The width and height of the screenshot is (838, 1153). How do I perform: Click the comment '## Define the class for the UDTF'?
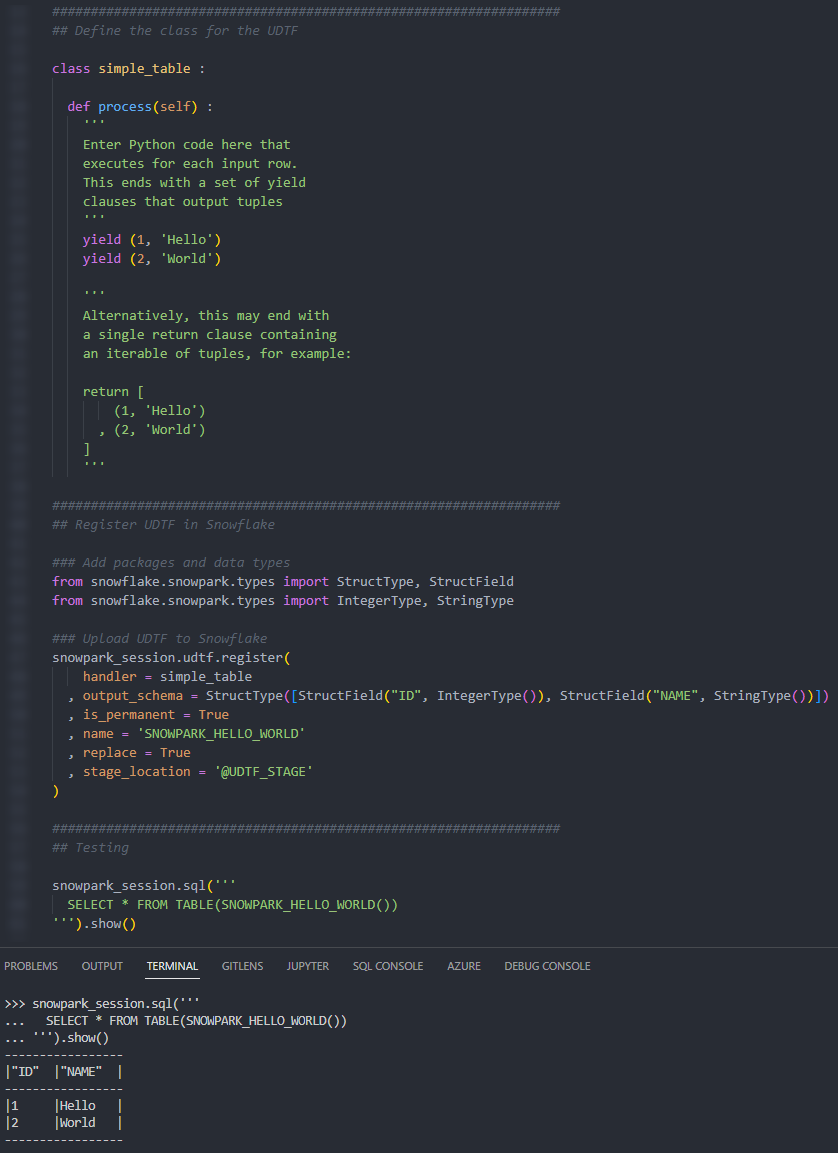pos(175,30)
